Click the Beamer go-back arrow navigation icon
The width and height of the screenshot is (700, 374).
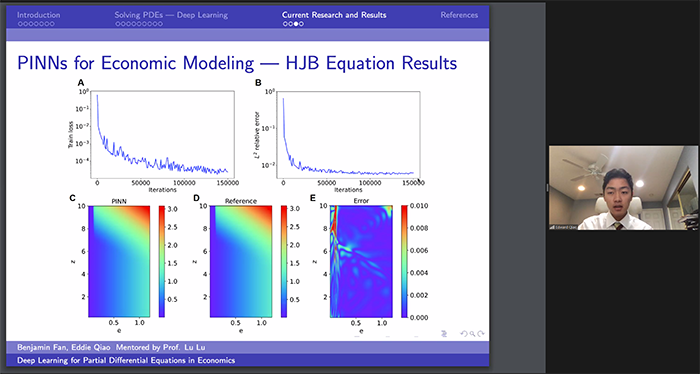(464, 333)
